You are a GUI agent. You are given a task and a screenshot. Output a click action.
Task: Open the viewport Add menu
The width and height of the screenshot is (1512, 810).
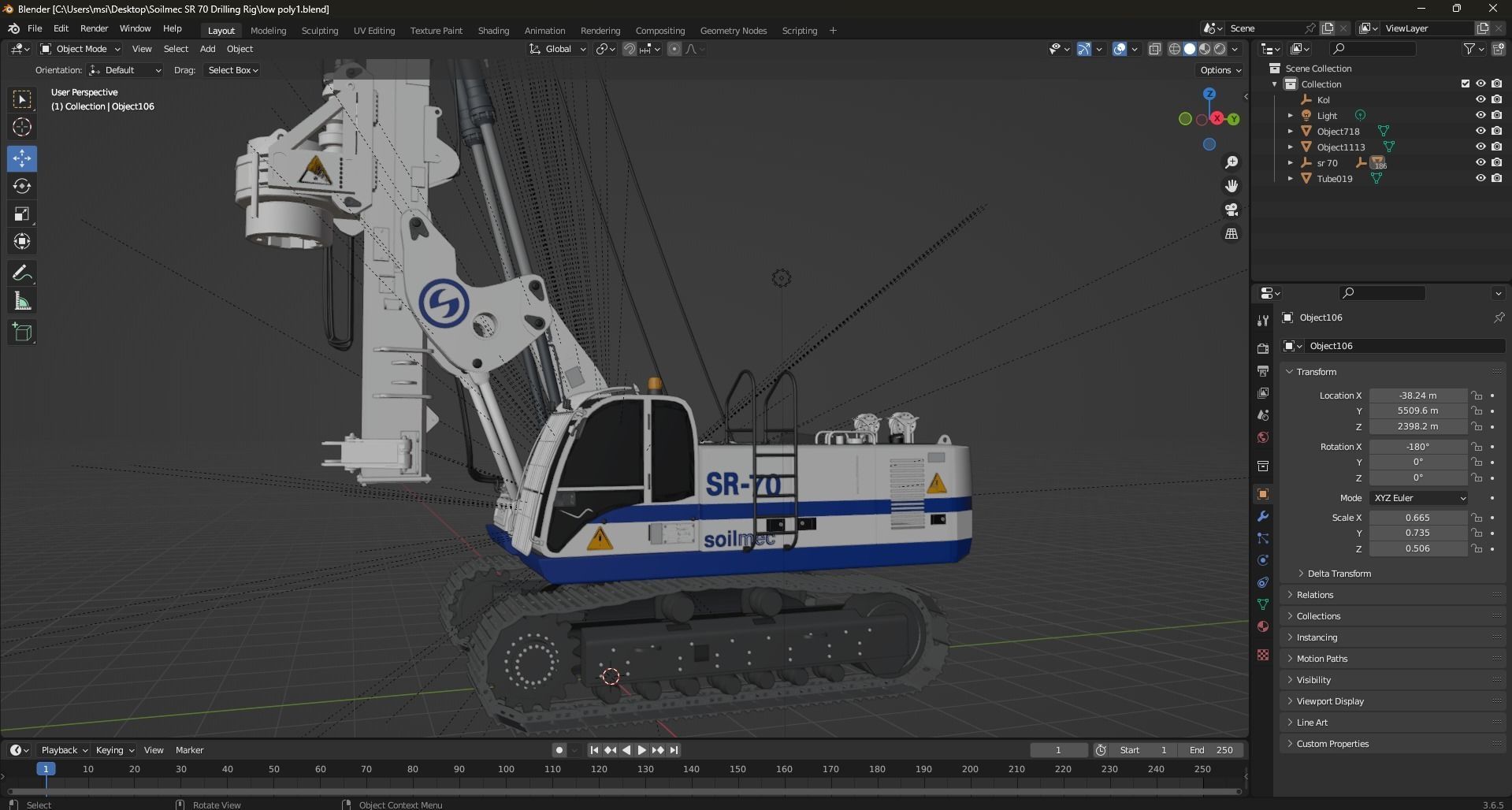pos(207,49)
